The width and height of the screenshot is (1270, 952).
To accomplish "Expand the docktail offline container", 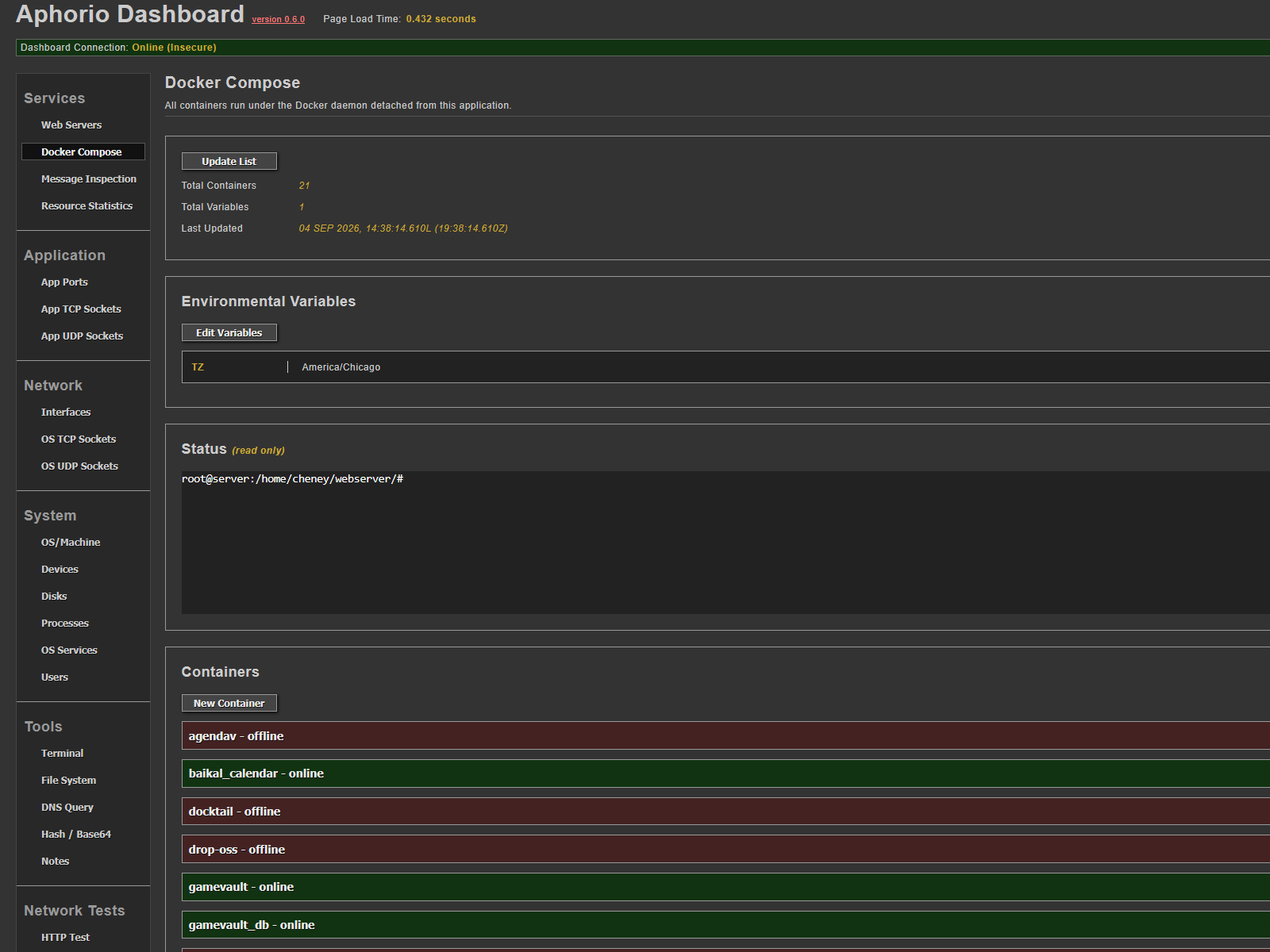I will click(x=725, y=811).
